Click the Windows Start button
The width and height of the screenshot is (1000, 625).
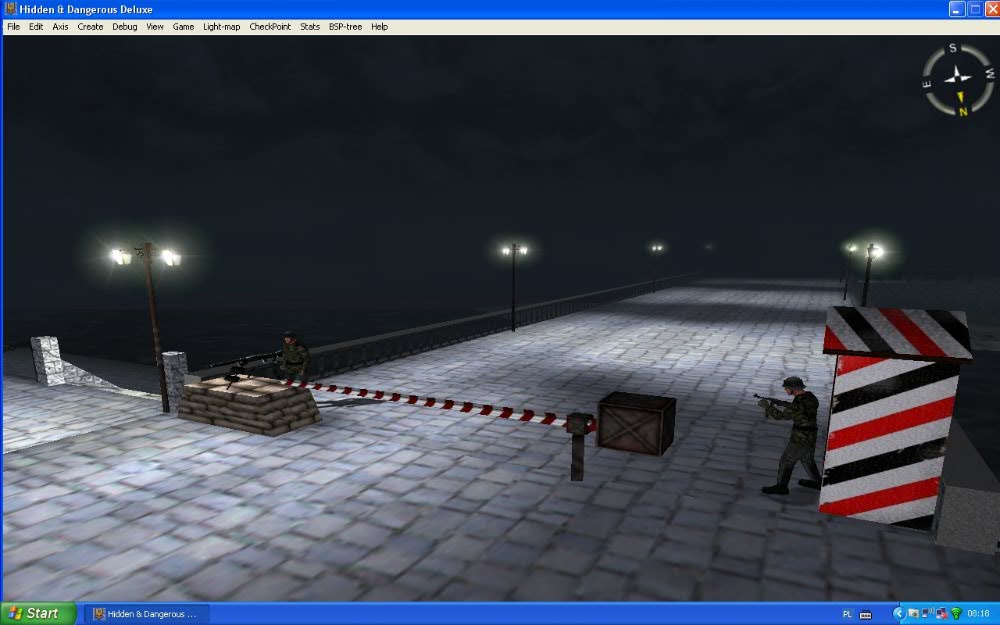pyautogui.click(x=38, y=614)
